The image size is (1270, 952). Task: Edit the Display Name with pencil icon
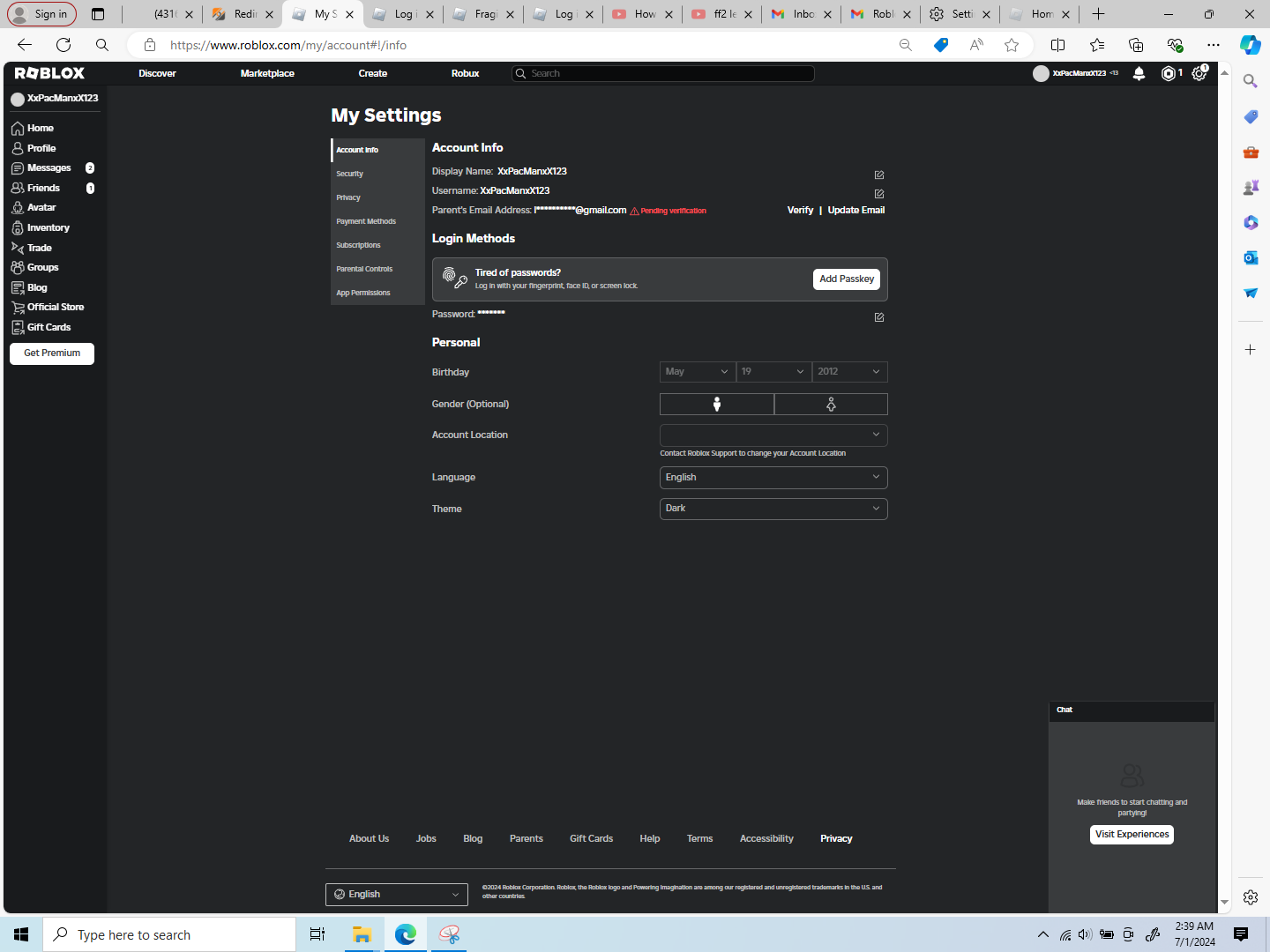tap(879, 175)
